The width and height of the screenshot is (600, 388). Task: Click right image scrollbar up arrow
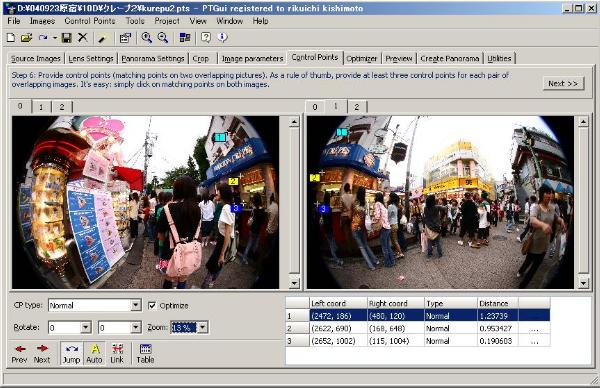click(583, 122)
